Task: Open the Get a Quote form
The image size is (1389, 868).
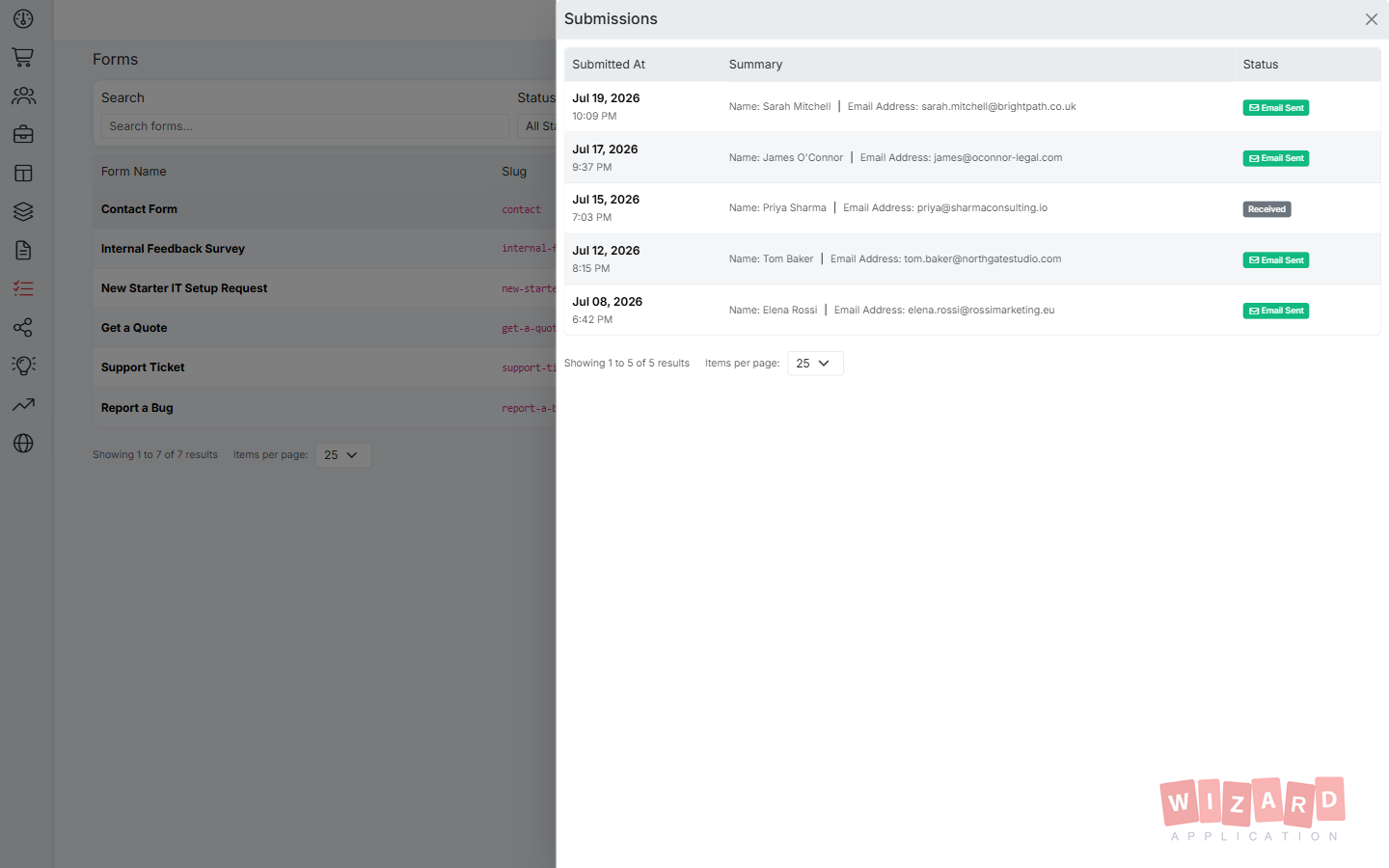Action: click(134, 328)
